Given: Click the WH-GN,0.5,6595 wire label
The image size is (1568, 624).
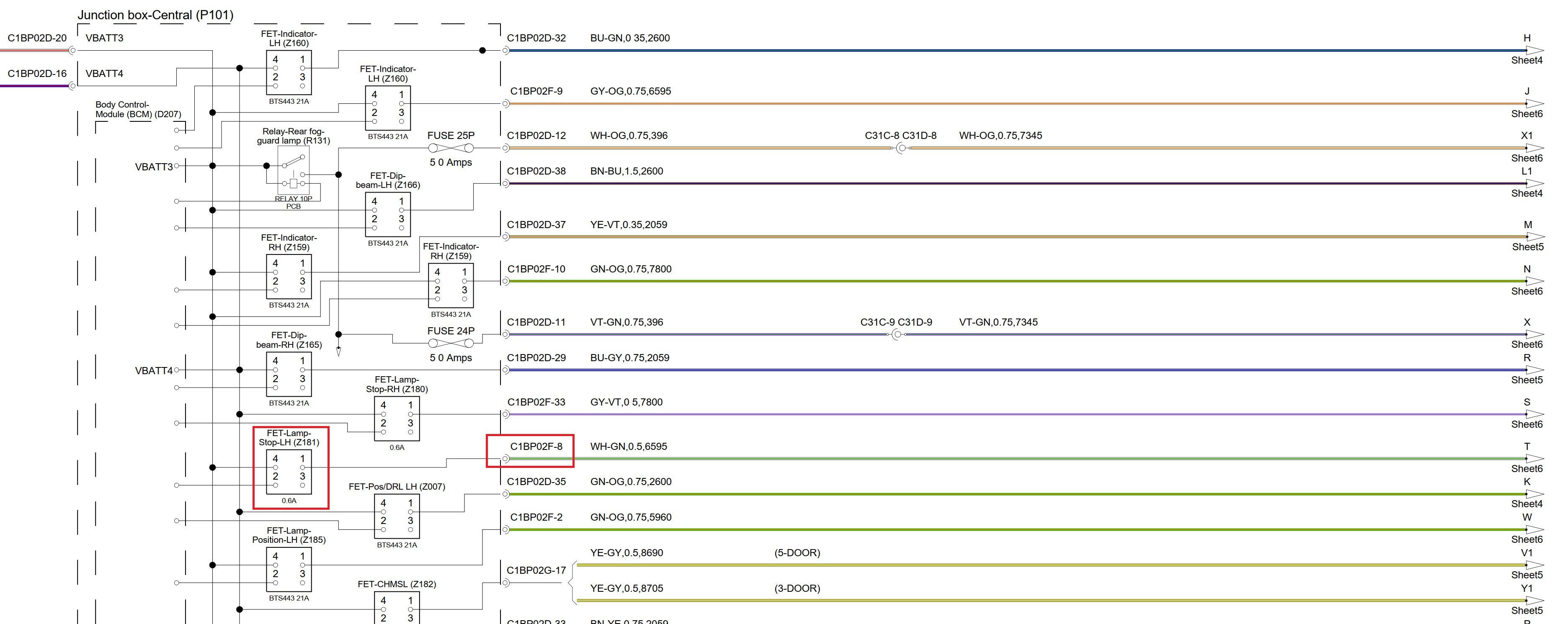Looking at the screenshot, I should (628, 447).
